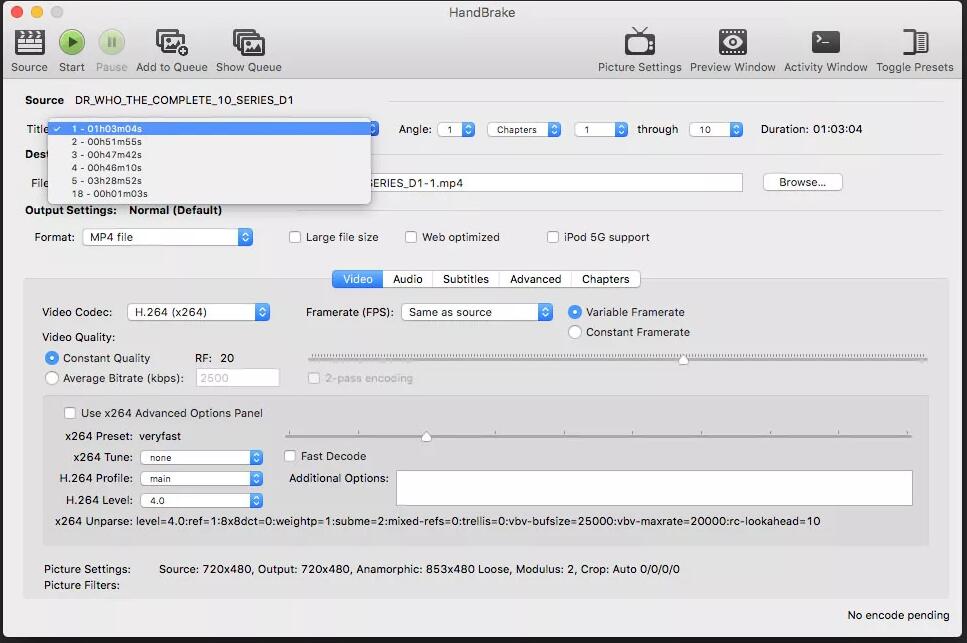The width and height of the screenshot is (967, 643).
Task: Select Average Bitrate (kbps) radio button
Action: pyautogui.click(x=52, y=378)
